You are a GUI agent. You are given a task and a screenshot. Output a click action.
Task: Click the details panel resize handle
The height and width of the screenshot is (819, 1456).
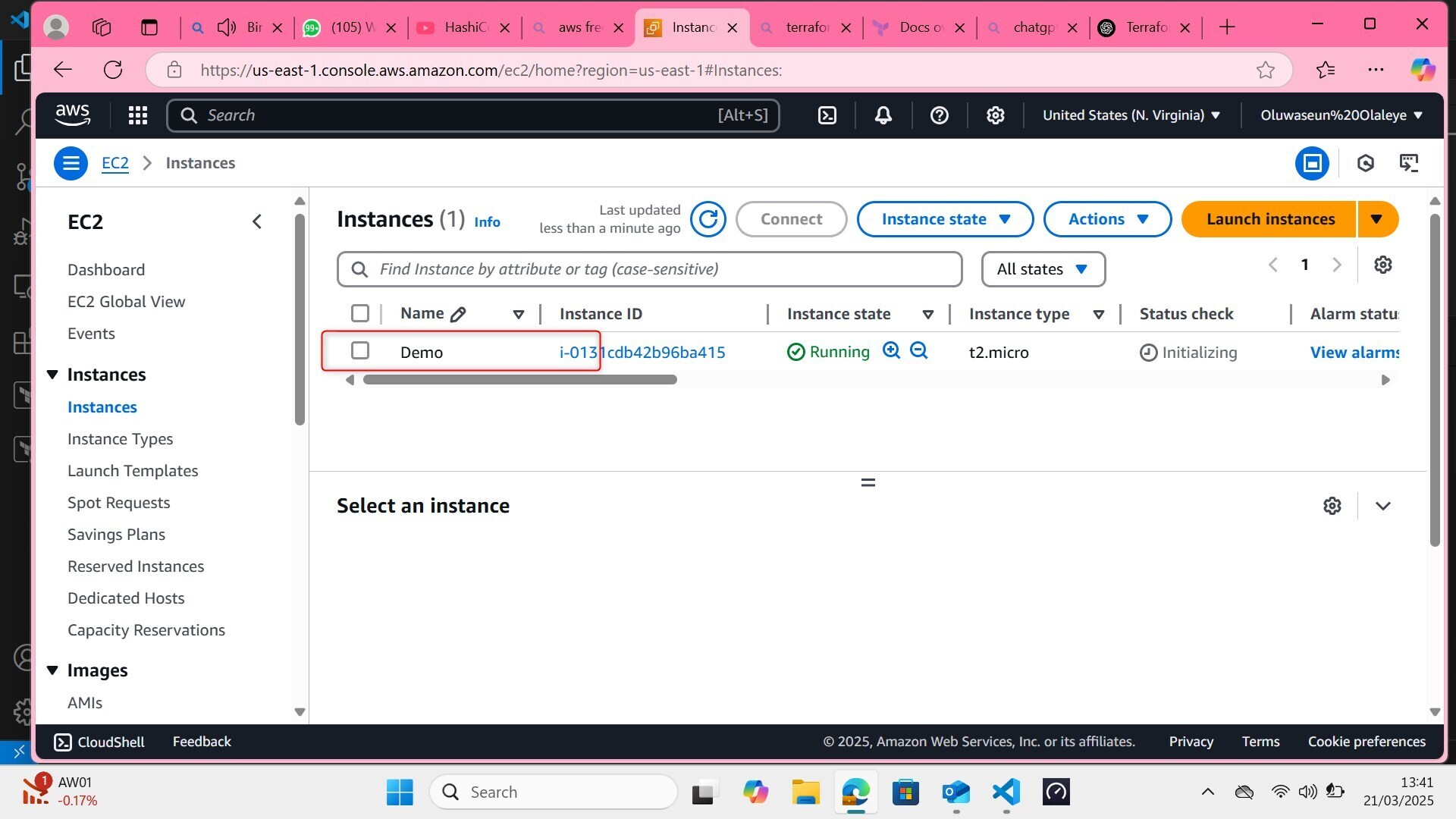click(868, 482)
